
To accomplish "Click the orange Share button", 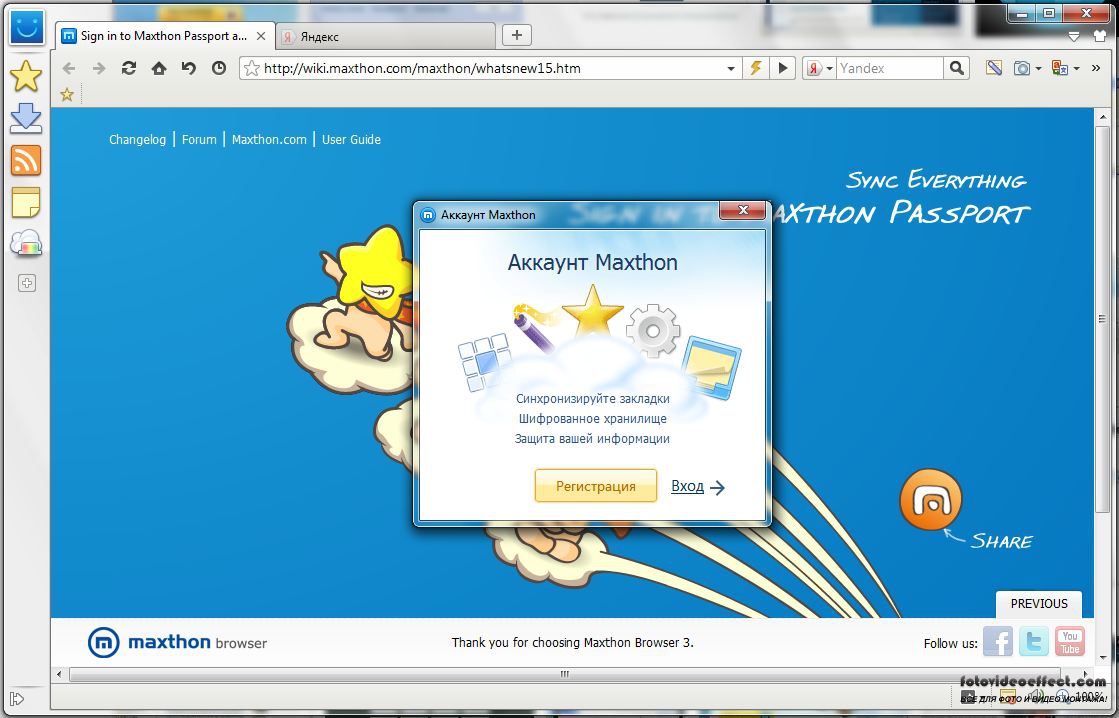I will pyautogui.click(x=931, y=500).
